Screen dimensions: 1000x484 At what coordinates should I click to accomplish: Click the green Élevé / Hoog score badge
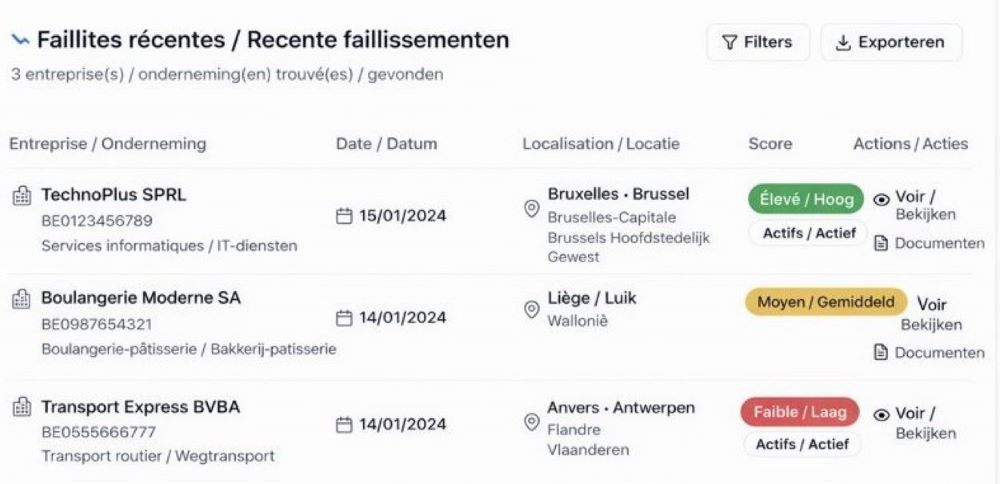[806, 199]
